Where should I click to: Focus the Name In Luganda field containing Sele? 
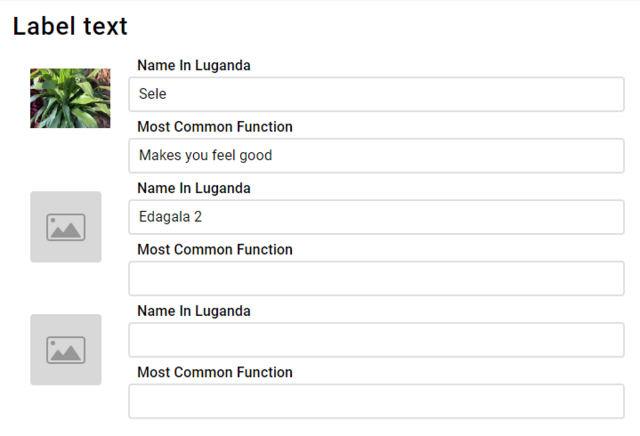376,94
